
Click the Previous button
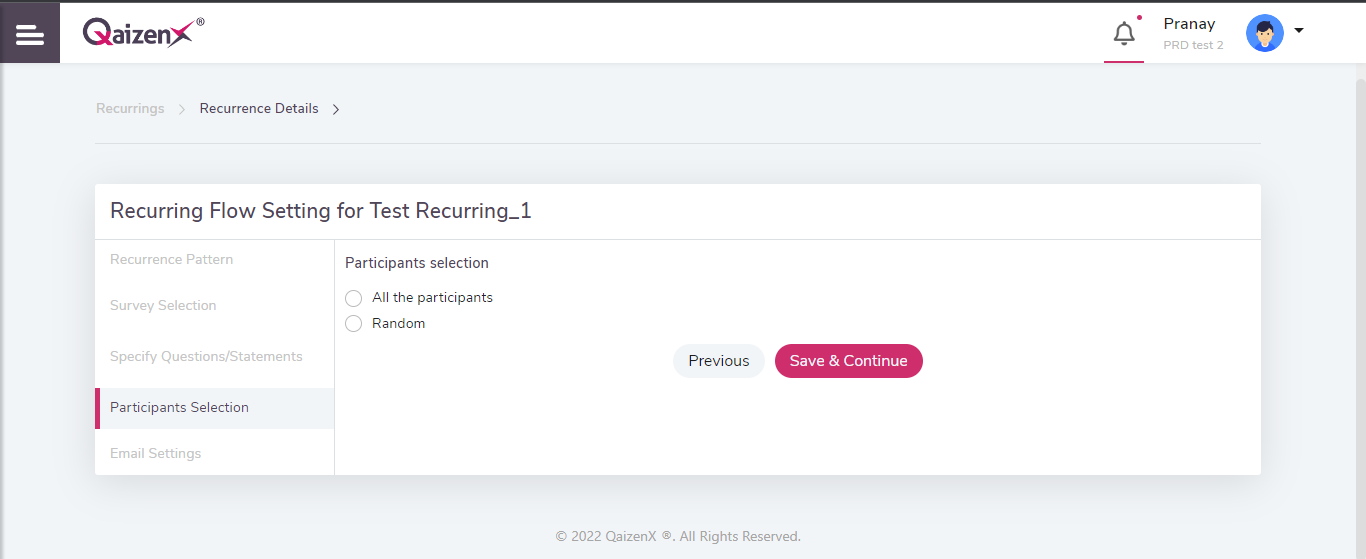tap(718, 361)
